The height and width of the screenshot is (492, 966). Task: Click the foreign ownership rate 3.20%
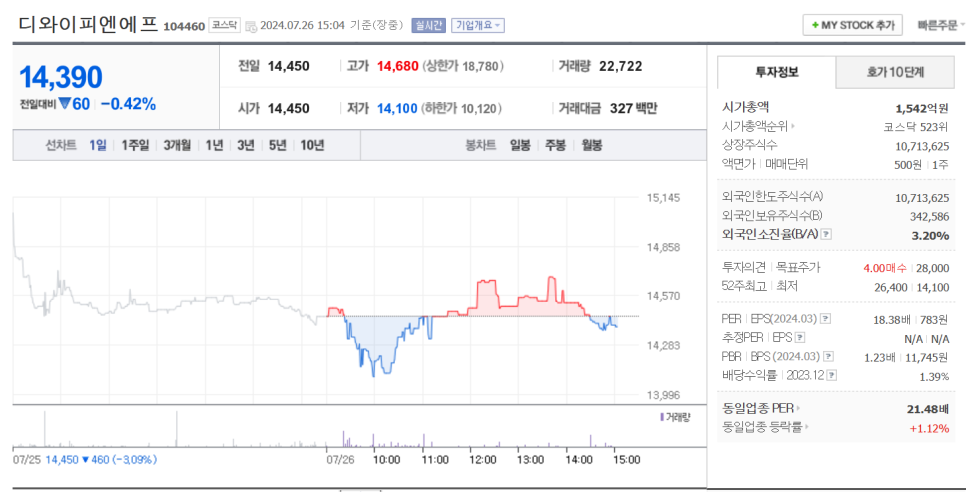tap(930, 235)
